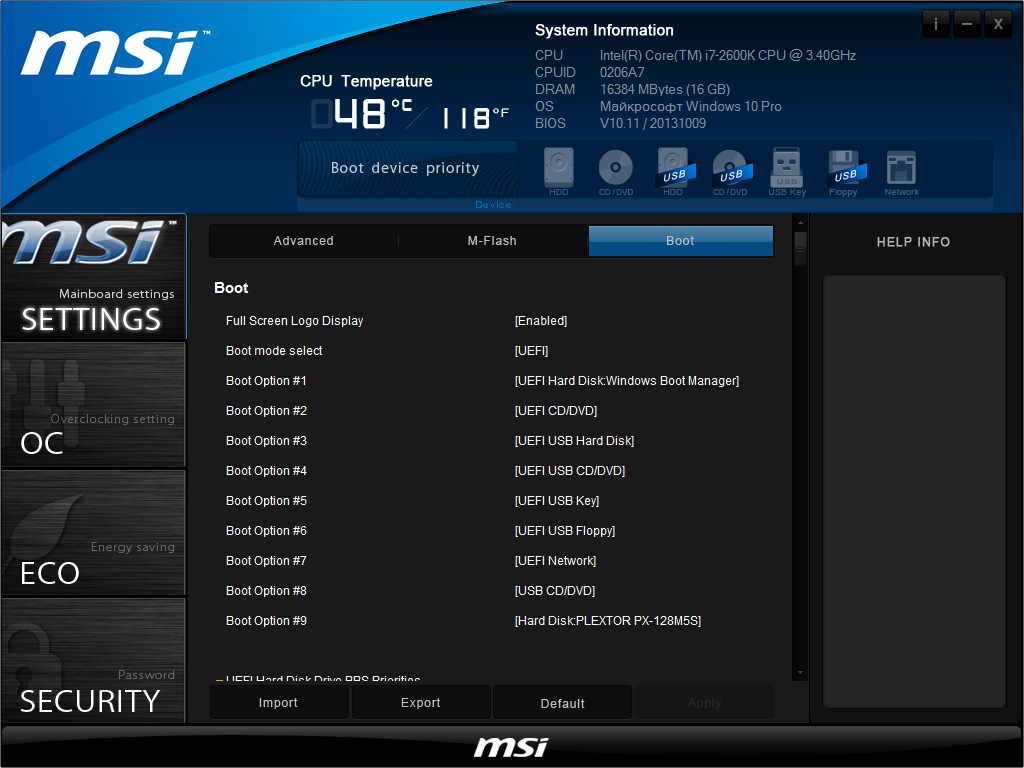Click the scrollbar down arrow of settings list
Screen dimensions: 1024x768
(x=800, y=673)
